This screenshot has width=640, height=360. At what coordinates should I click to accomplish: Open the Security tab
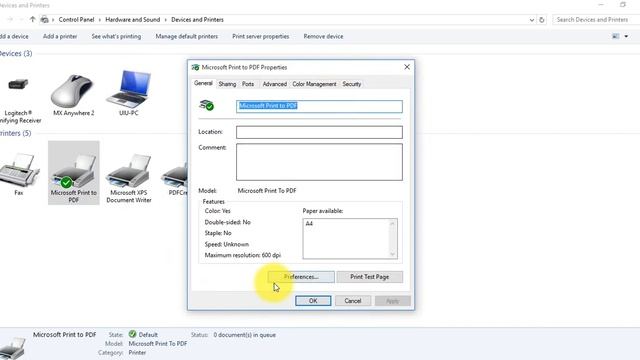351,84
